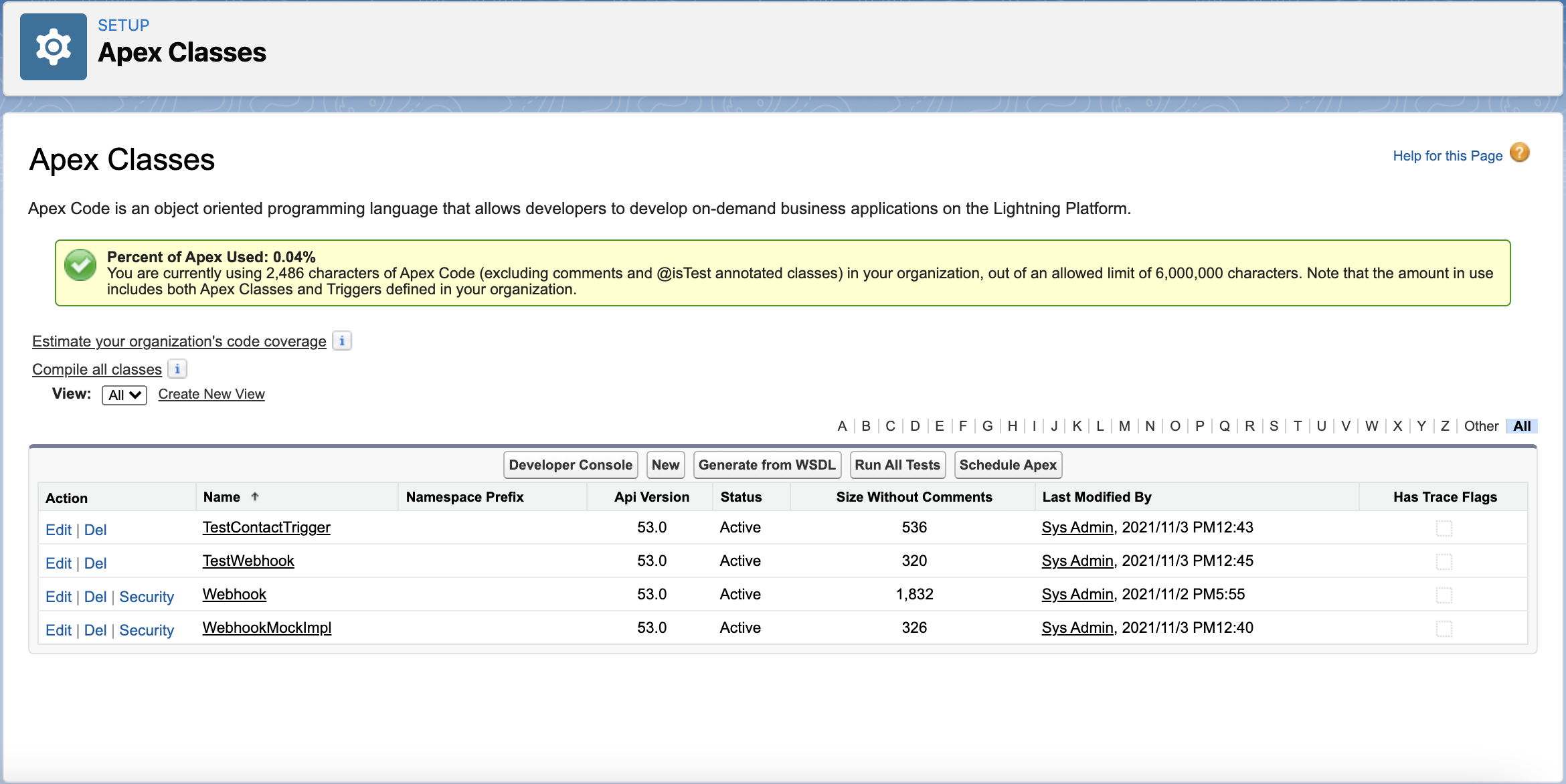Click Sys Admin in WebhookMockImpl row

point(1077,627)
